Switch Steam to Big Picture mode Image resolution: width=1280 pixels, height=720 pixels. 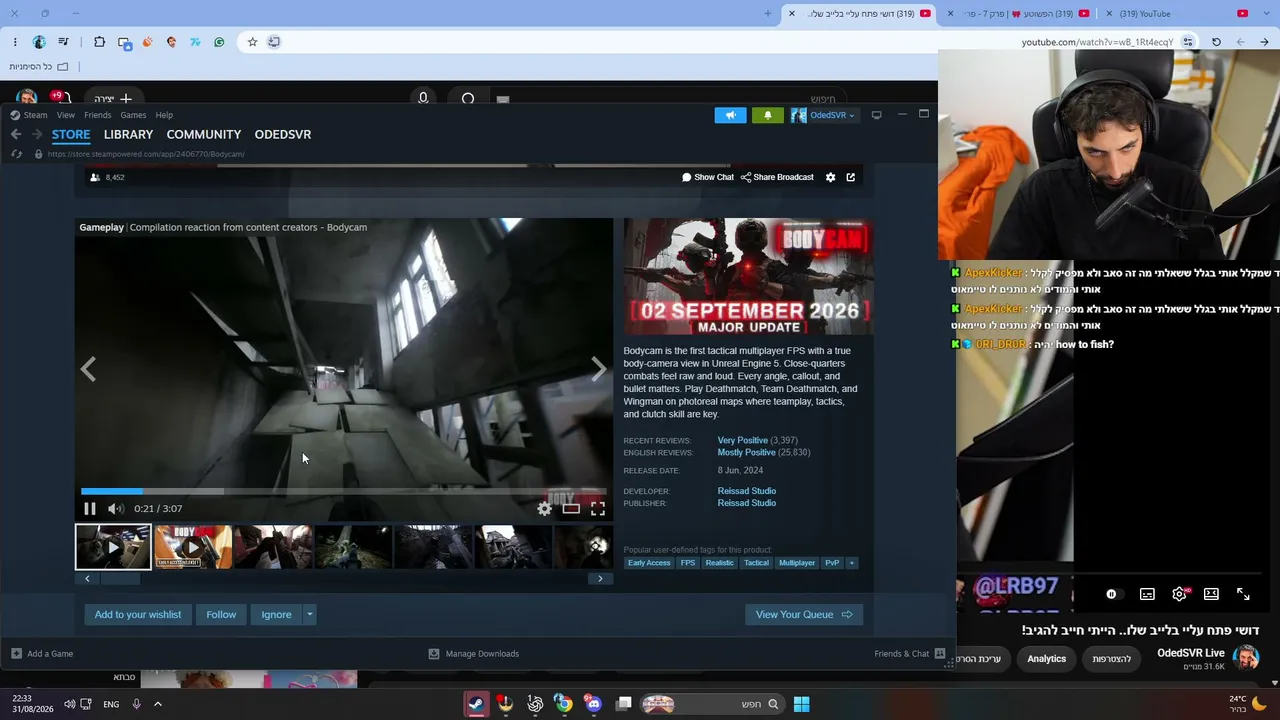pos(877,115)
